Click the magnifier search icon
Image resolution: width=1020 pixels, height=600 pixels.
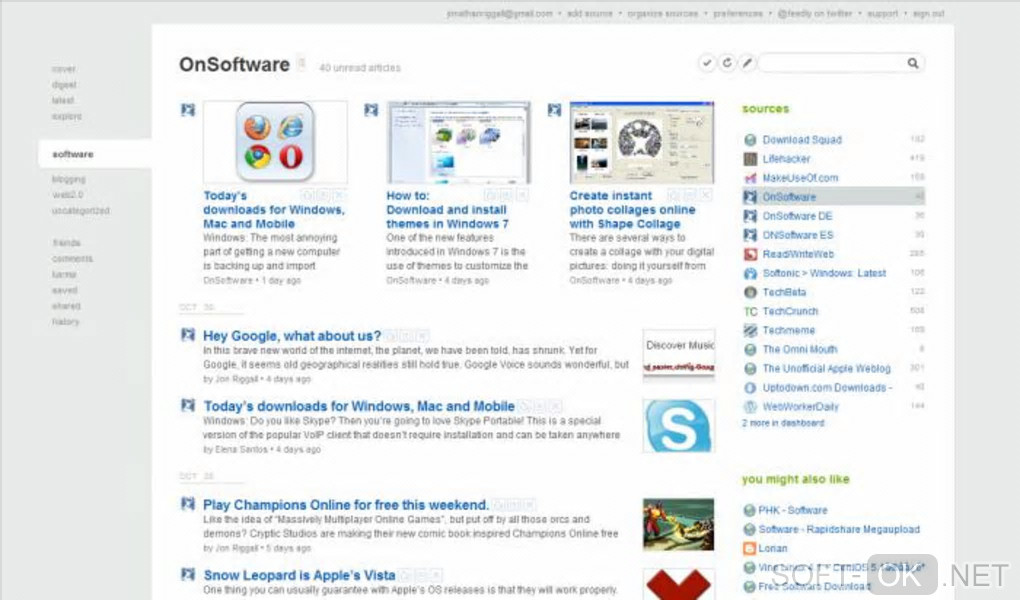coord(913,63)
